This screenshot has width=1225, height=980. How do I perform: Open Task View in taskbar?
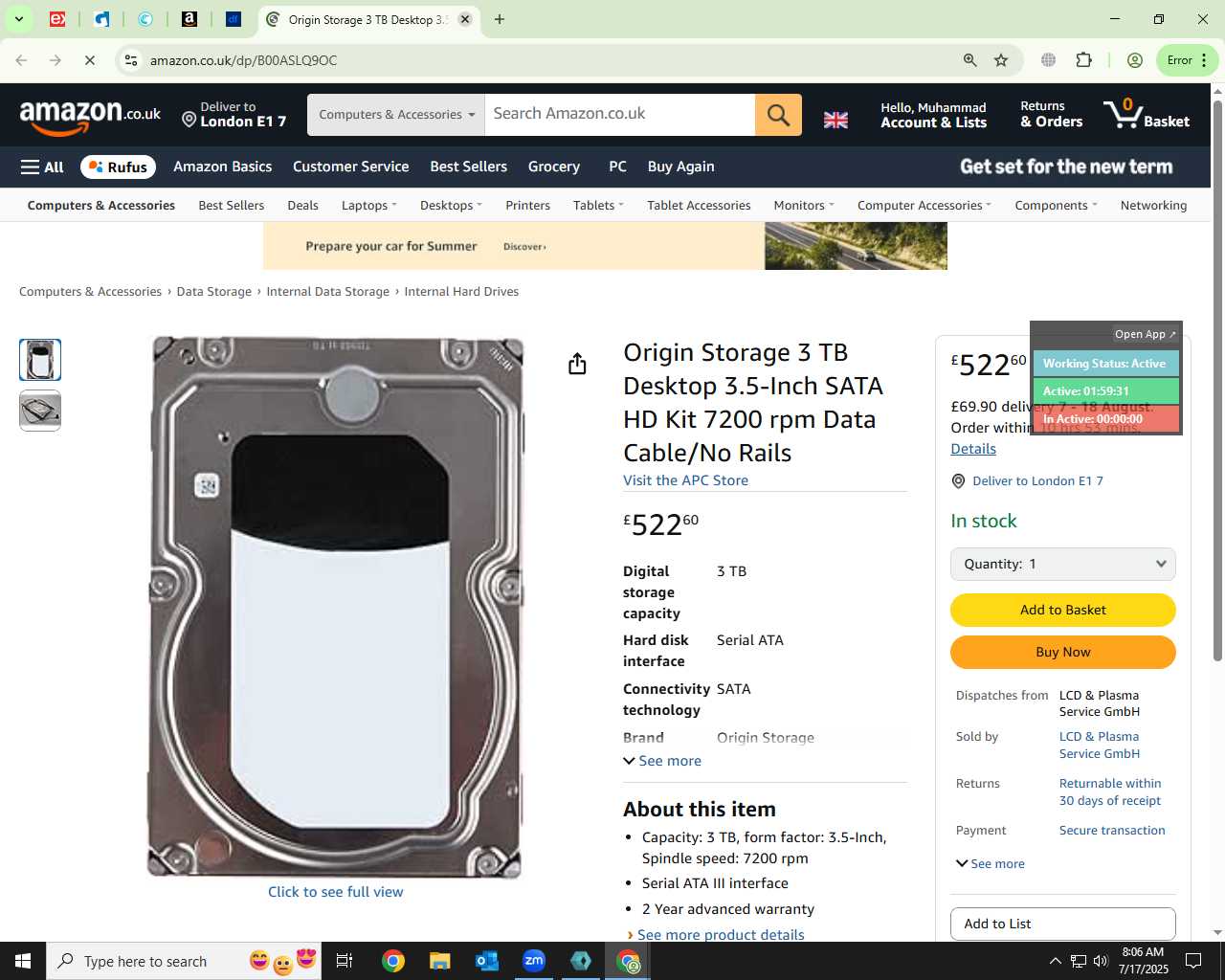[x=345, y=961]
